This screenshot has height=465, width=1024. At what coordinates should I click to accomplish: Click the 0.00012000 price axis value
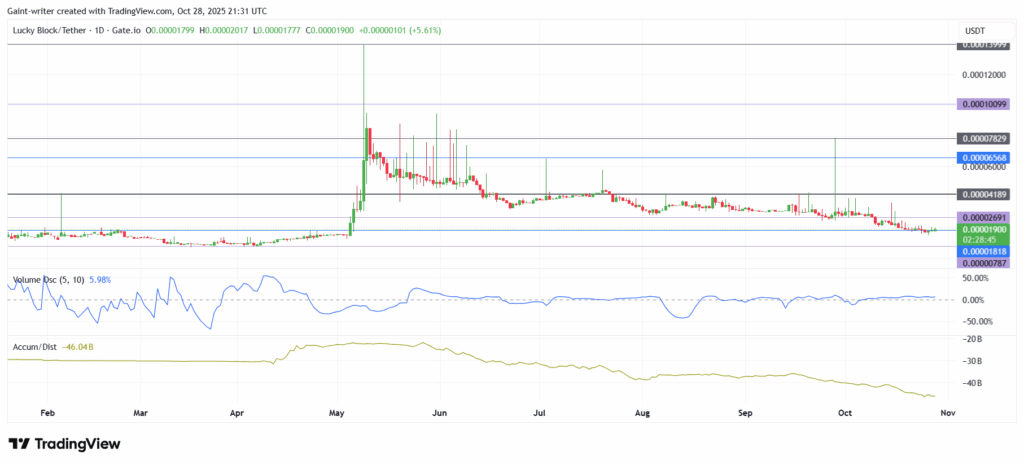pyautogui.click(x=985, y=76)
